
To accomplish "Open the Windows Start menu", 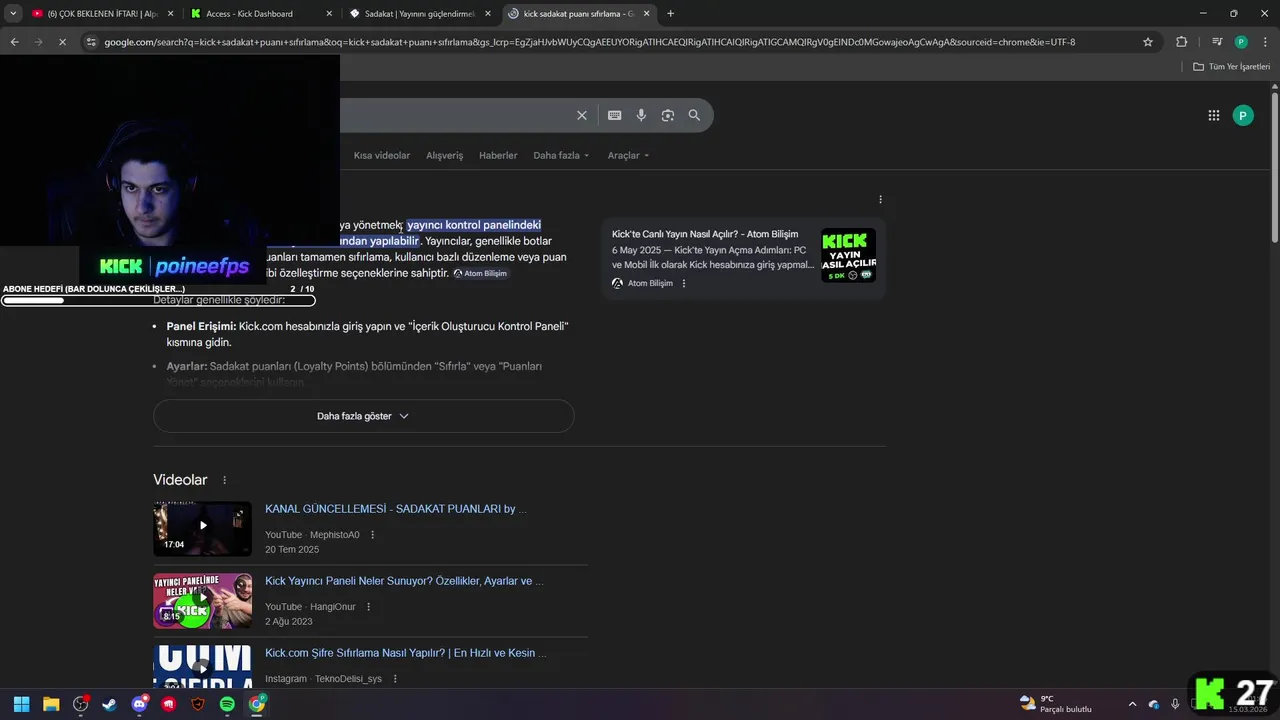I will pyautogui.click(x=21, y=704).
